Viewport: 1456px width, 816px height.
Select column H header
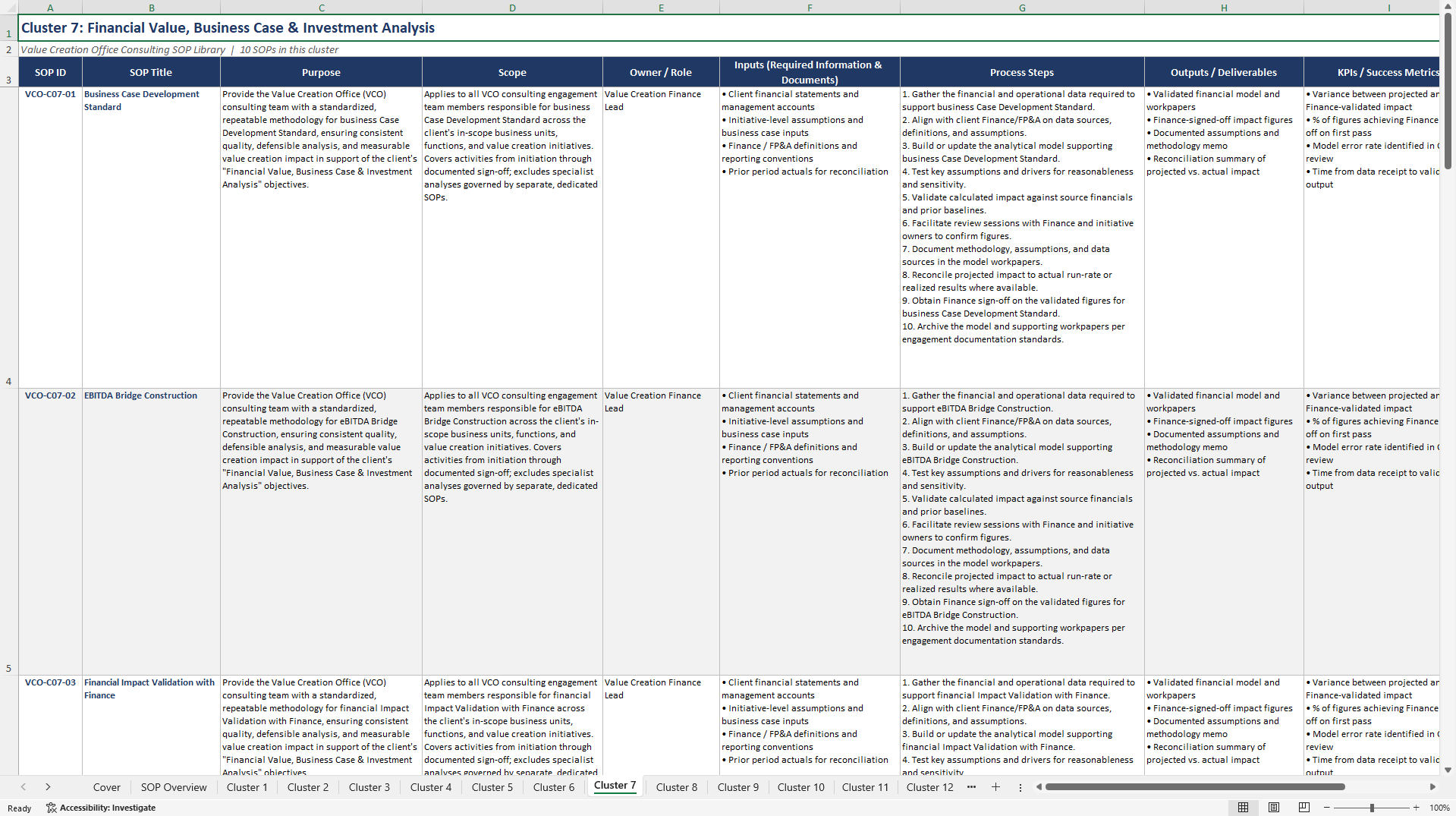pyautogui.click(x=1224, y=8)
